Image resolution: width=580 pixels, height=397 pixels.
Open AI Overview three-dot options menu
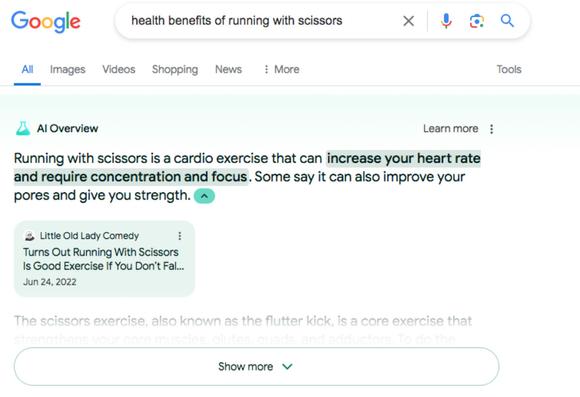click(491, 129)
